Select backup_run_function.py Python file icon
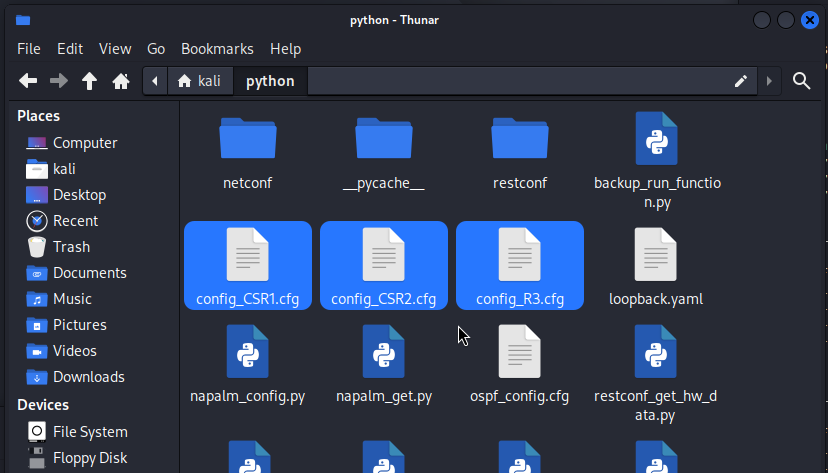 [656, 138]
